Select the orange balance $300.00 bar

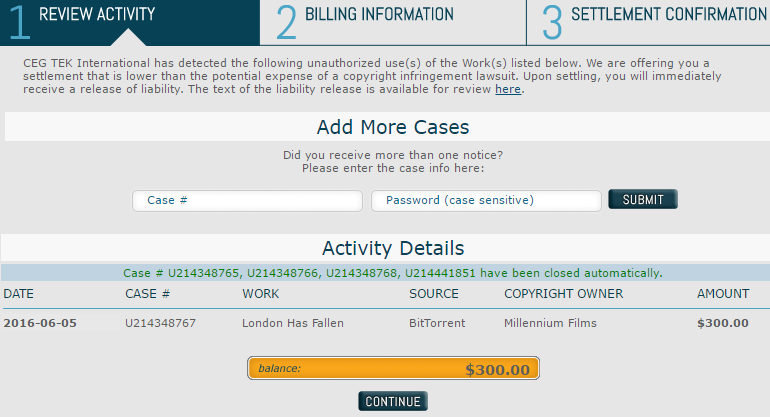pyautogui.click(x=393, y=368)
